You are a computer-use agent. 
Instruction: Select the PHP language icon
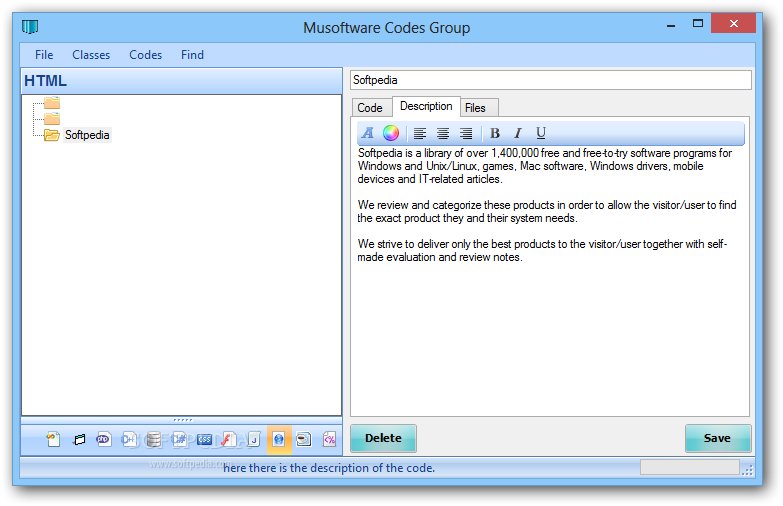[103, 440]
